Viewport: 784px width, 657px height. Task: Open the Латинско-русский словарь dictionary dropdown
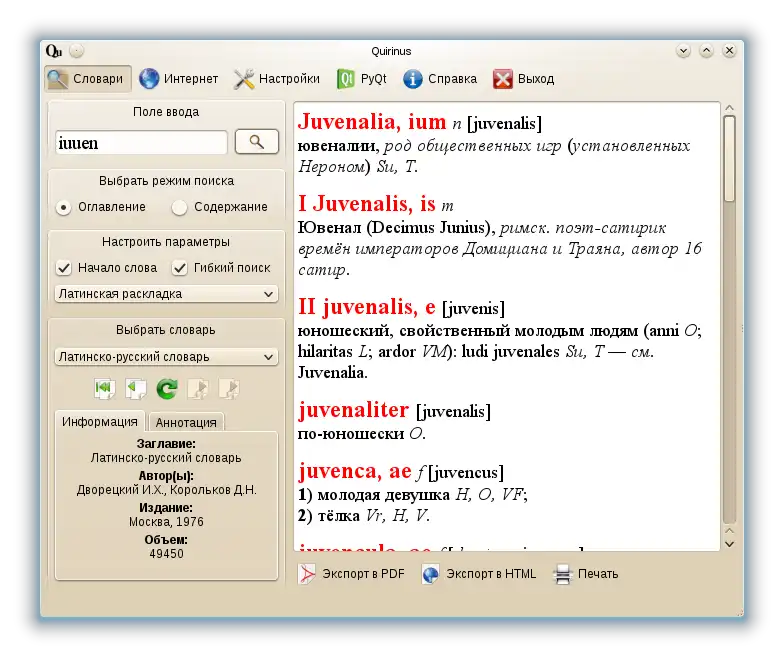click(166, 357)
